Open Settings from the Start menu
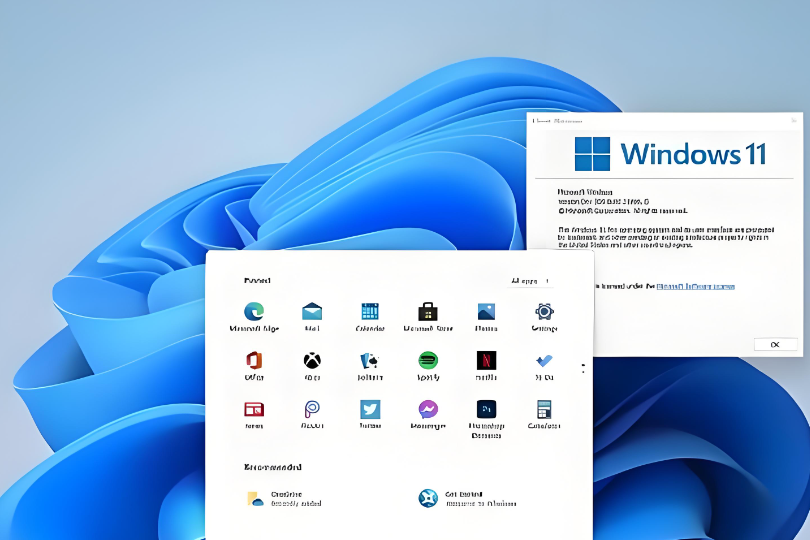This screenshot has width=810, height=540. pyautogui.click(x=544, y=317)
